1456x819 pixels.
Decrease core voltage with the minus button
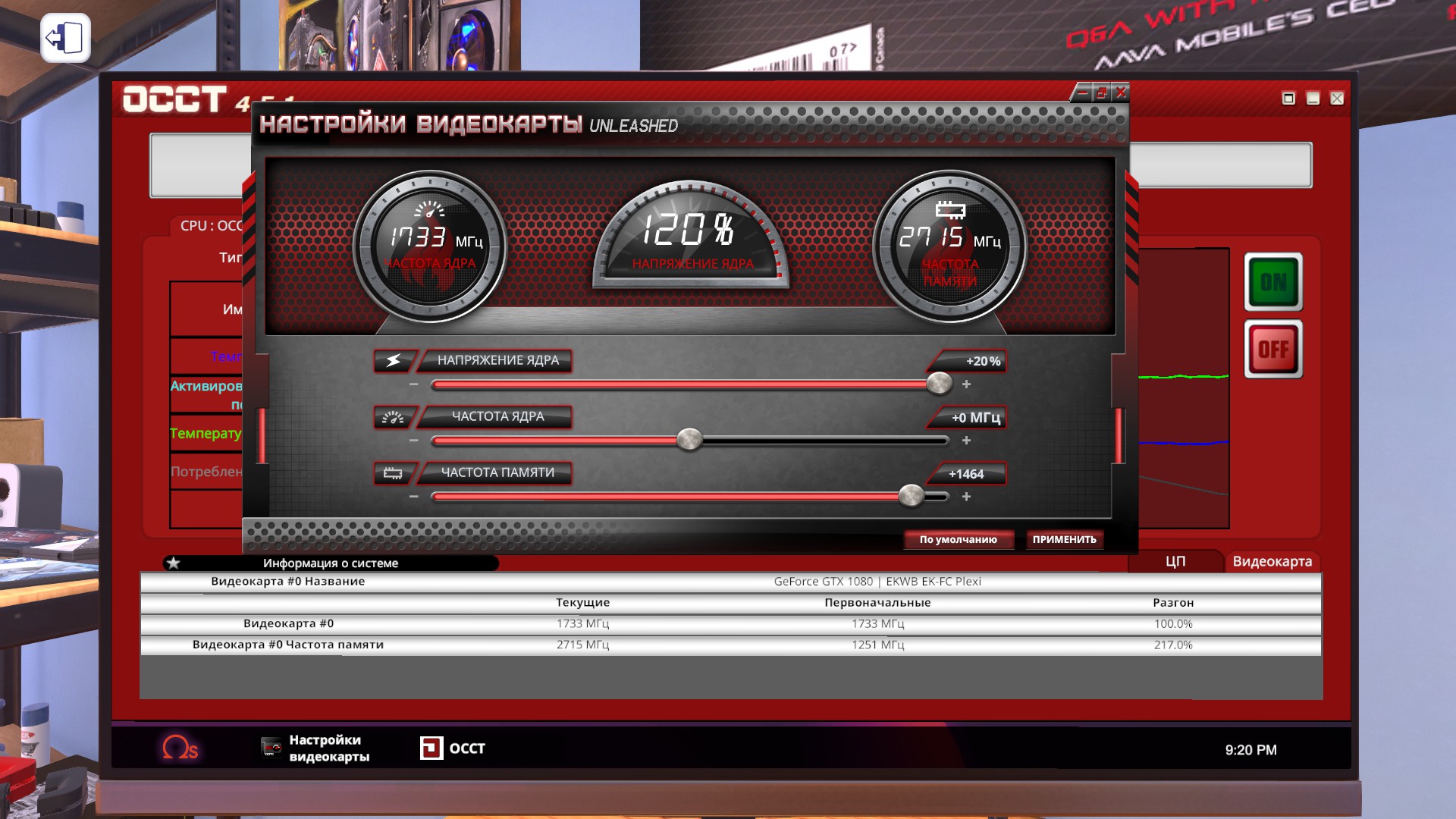(413, 384)
